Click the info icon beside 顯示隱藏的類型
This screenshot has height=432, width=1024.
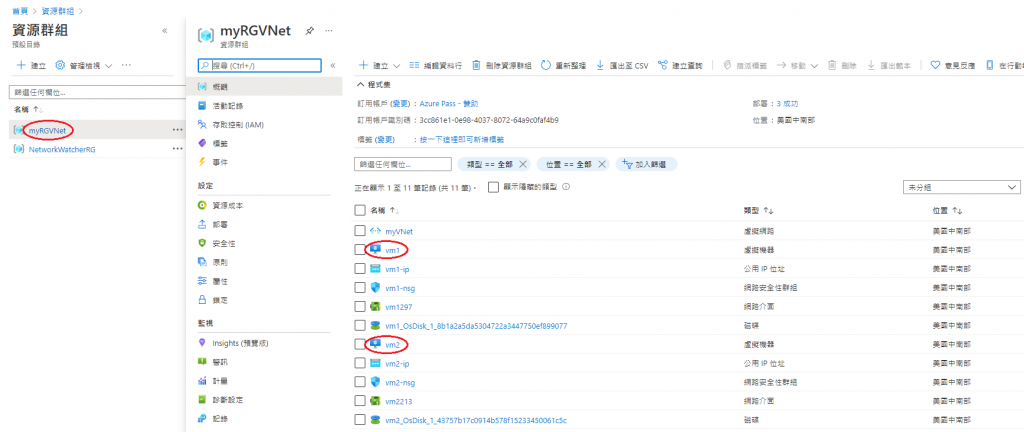pos(566,187)
